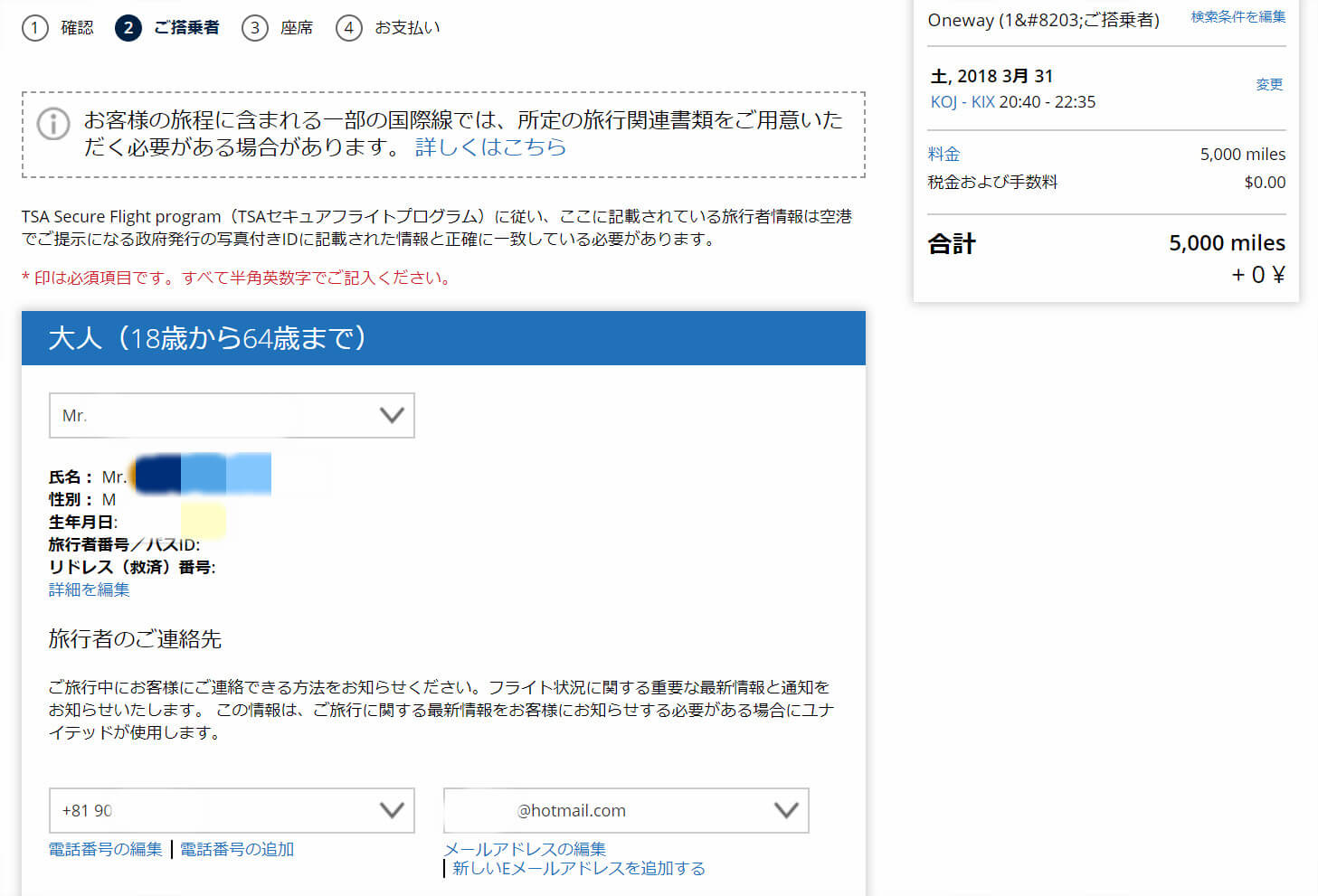Click the info icon in the notice box

click(53, 124)
